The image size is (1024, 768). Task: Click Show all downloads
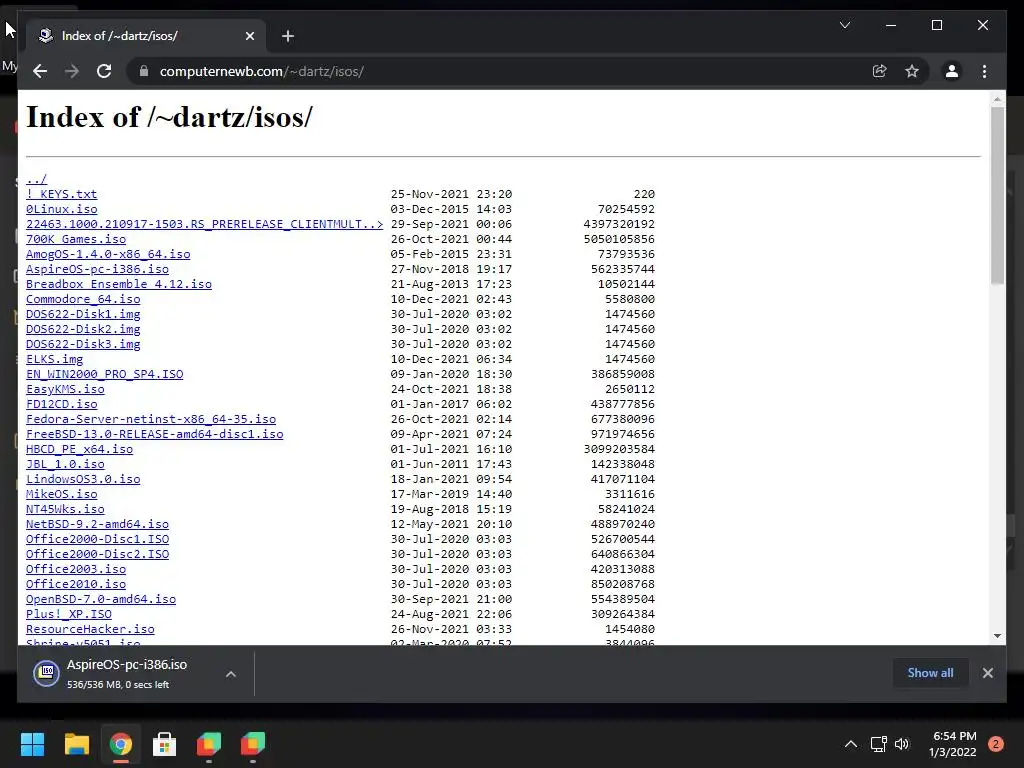click(930, 673)
